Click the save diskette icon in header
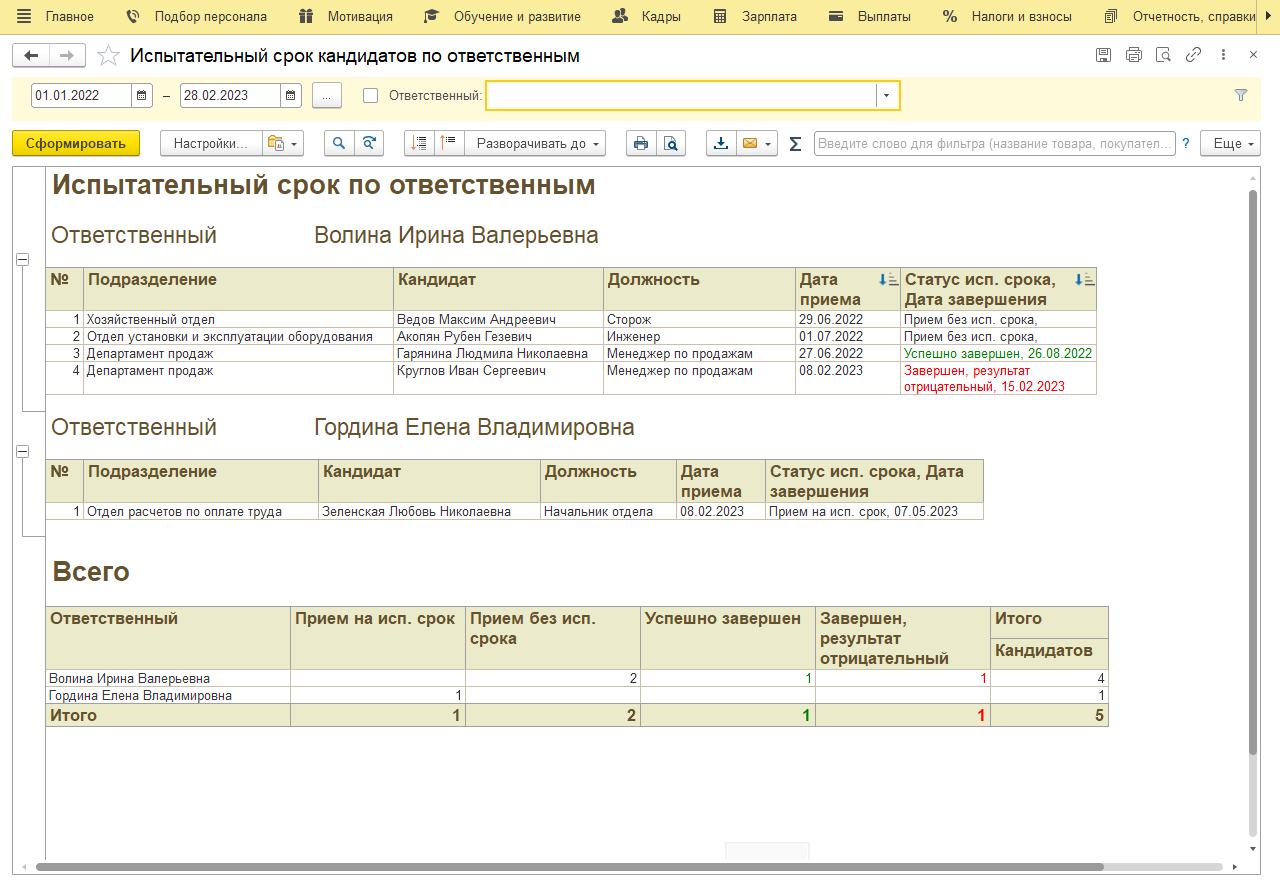This screenshot has width=1280, height=887. [1103, 55]
